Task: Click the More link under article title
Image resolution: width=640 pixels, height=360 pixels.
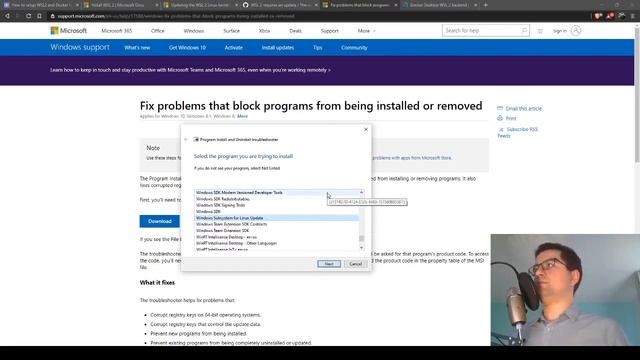Action: click(242, 116)
